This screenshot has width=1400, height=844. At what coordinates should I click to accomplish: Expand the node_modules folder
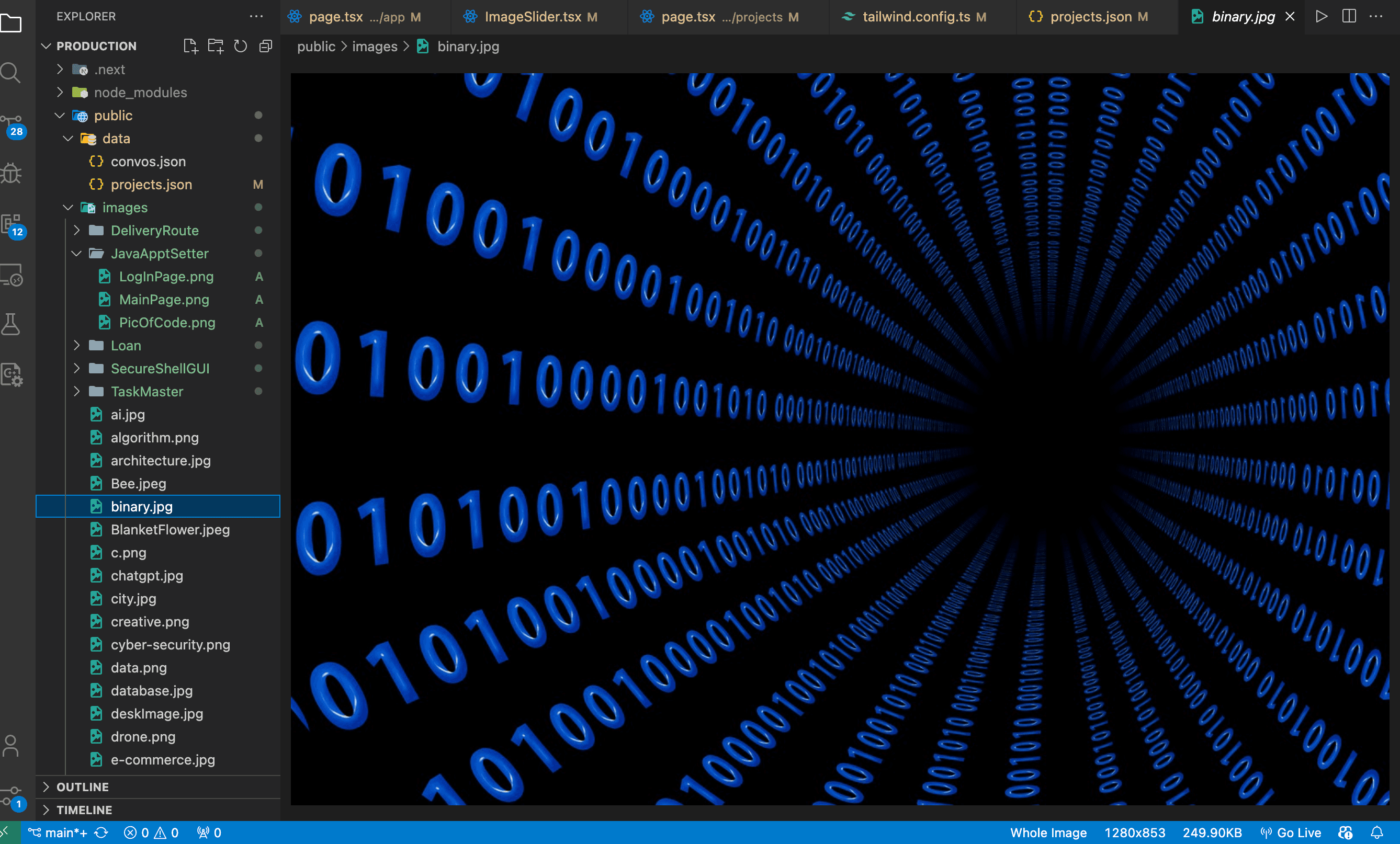[x=60, y=92]
